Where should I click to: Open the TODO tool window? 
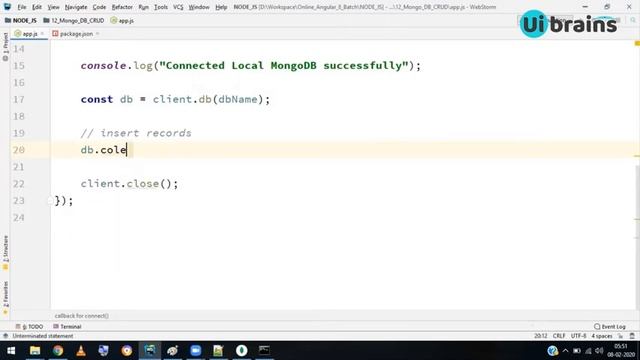point(29,327)
